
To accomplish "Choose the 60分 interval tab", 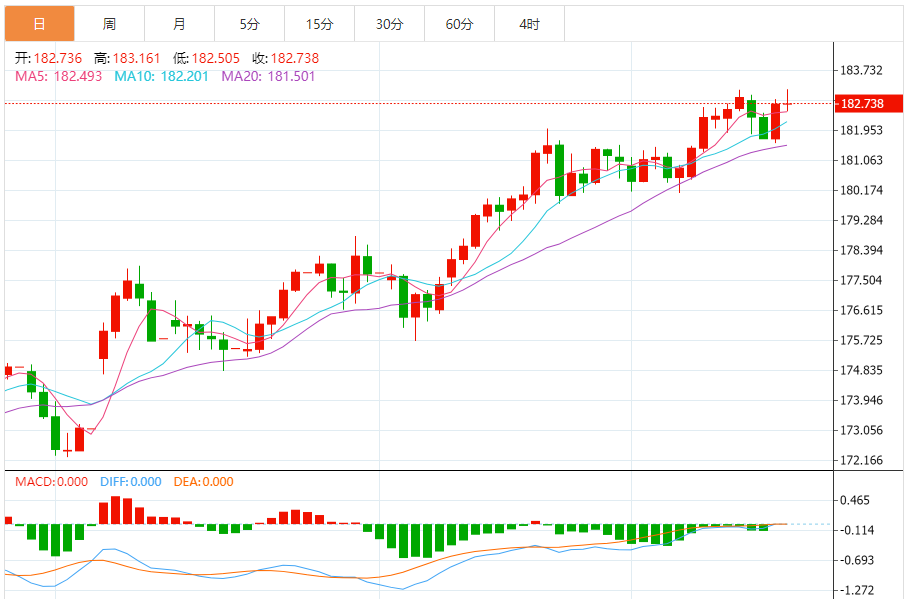I will click(459, 23).
